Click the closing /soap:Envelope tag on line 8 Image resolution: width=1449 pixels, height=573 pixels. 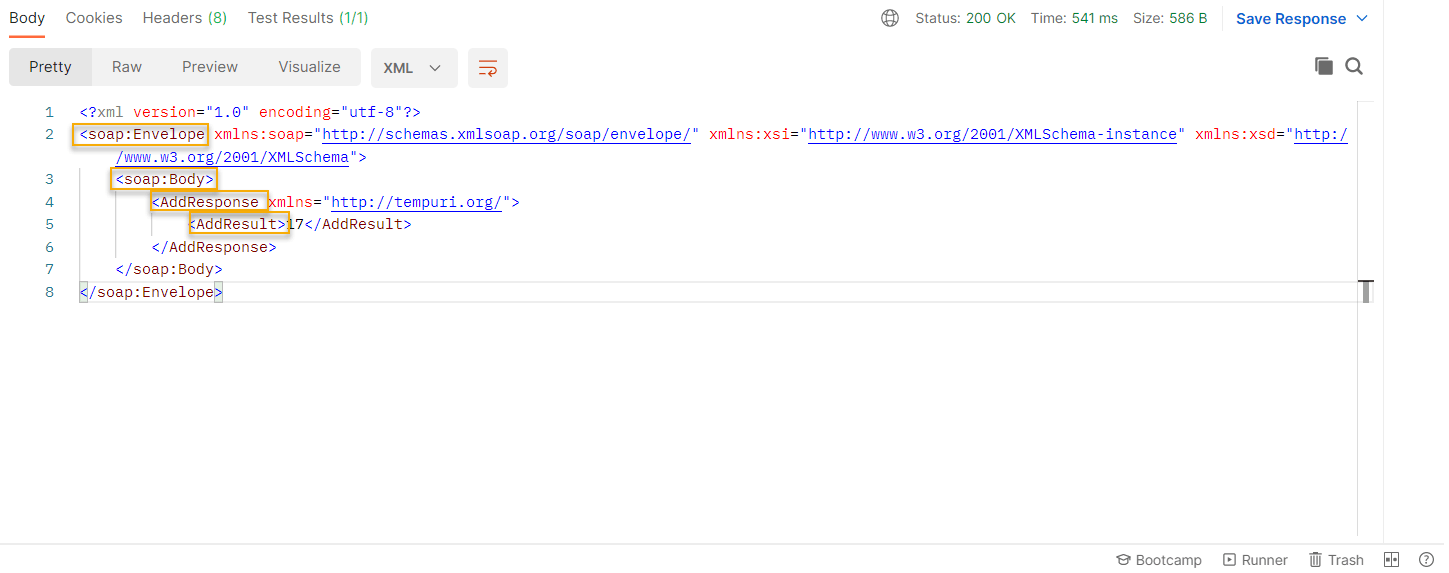pos(151,292)
